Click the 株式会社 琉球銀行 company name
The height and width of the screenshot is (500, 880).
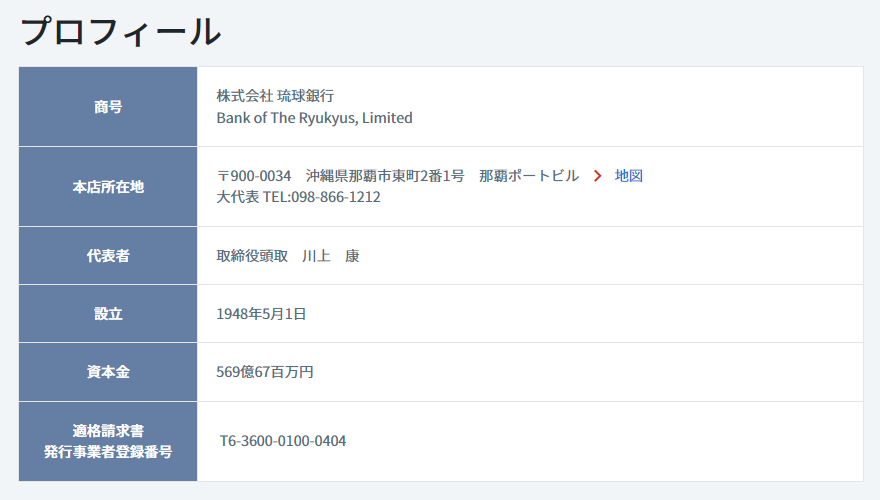[x=275, y=96]
